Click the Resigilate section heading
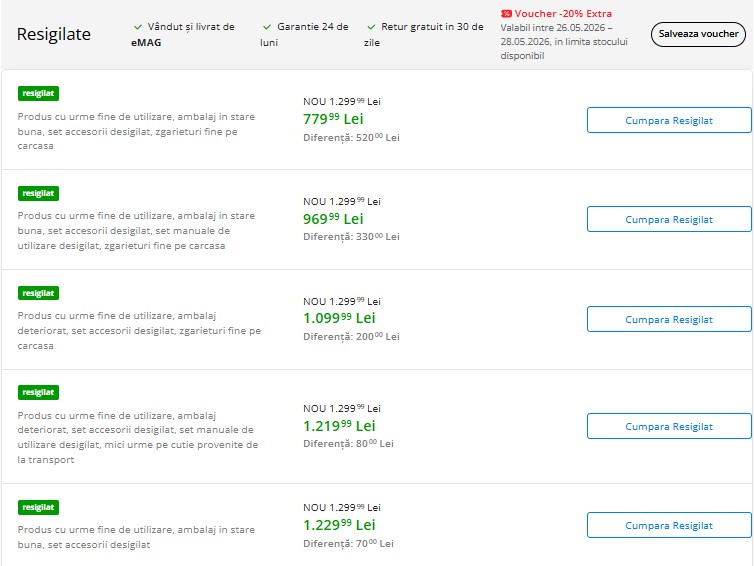Viewport: 754px width, 566px height. coord(54,35)
